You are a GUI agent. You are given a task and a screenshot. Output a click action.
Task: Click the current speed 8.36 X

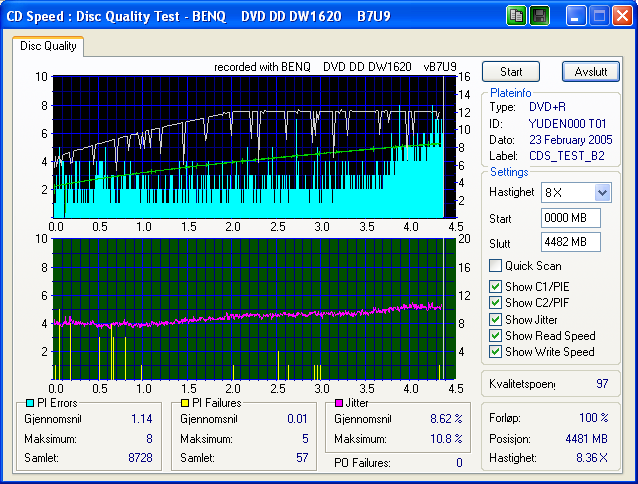coord(592,458)
